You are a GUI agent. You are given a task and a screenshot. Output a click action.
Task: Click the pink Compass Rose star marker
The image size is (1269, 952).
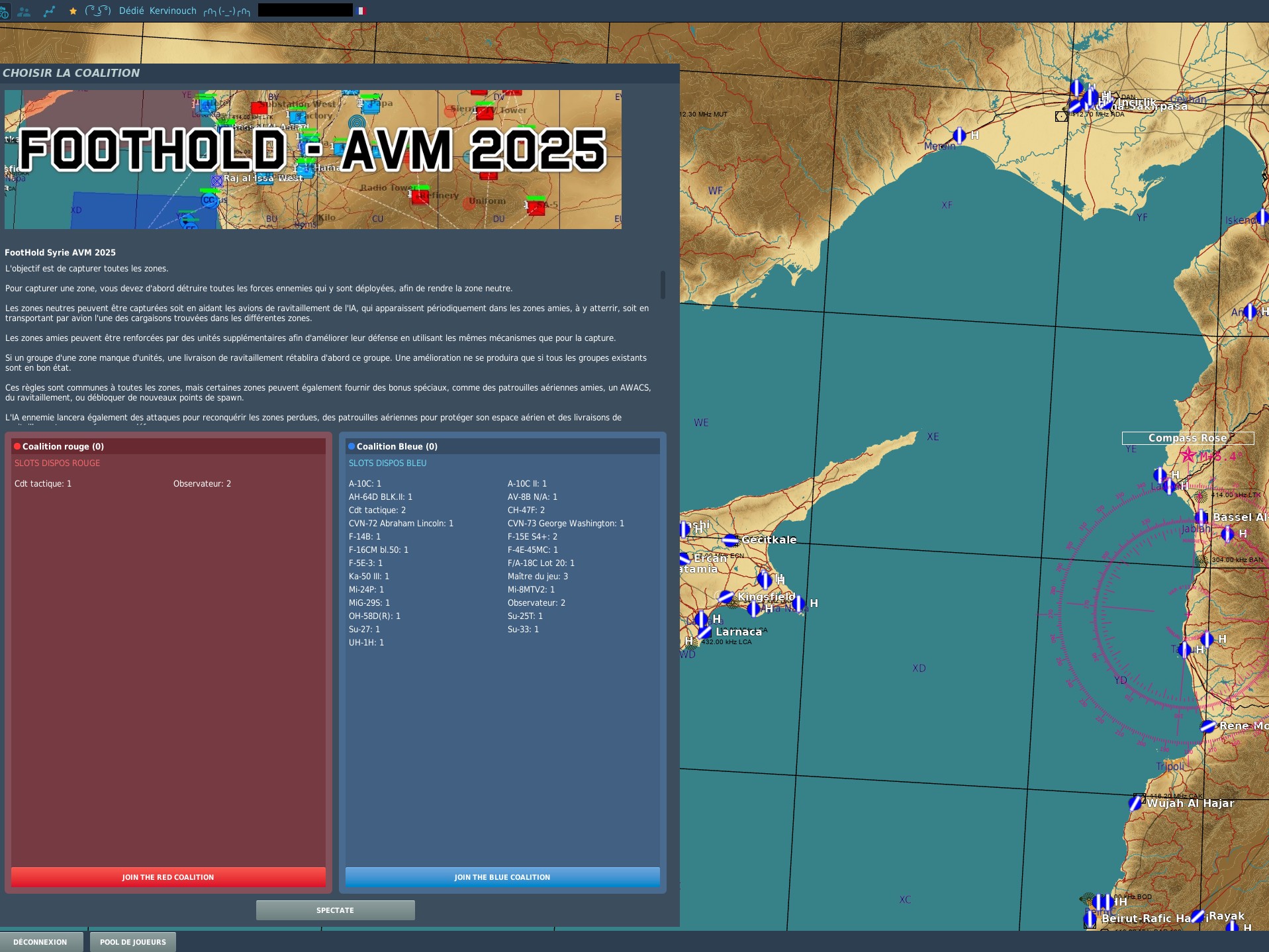pyautogui.click(x=1188, y=455)
